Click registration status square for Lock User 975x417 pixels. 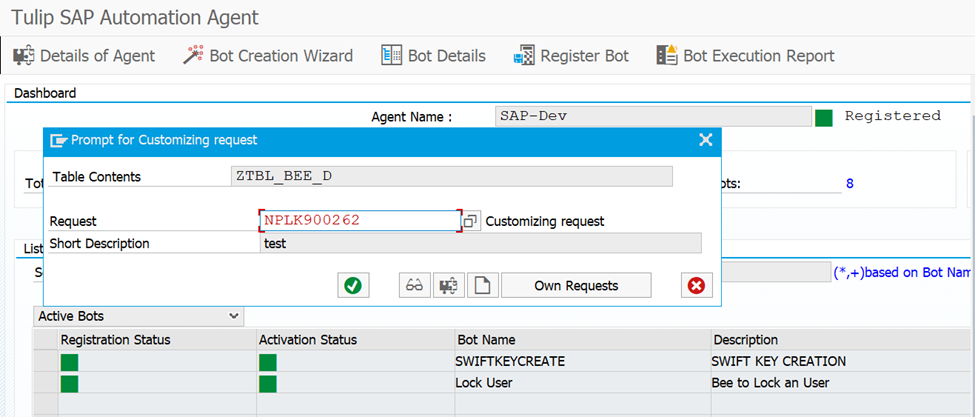click(70, 383)
